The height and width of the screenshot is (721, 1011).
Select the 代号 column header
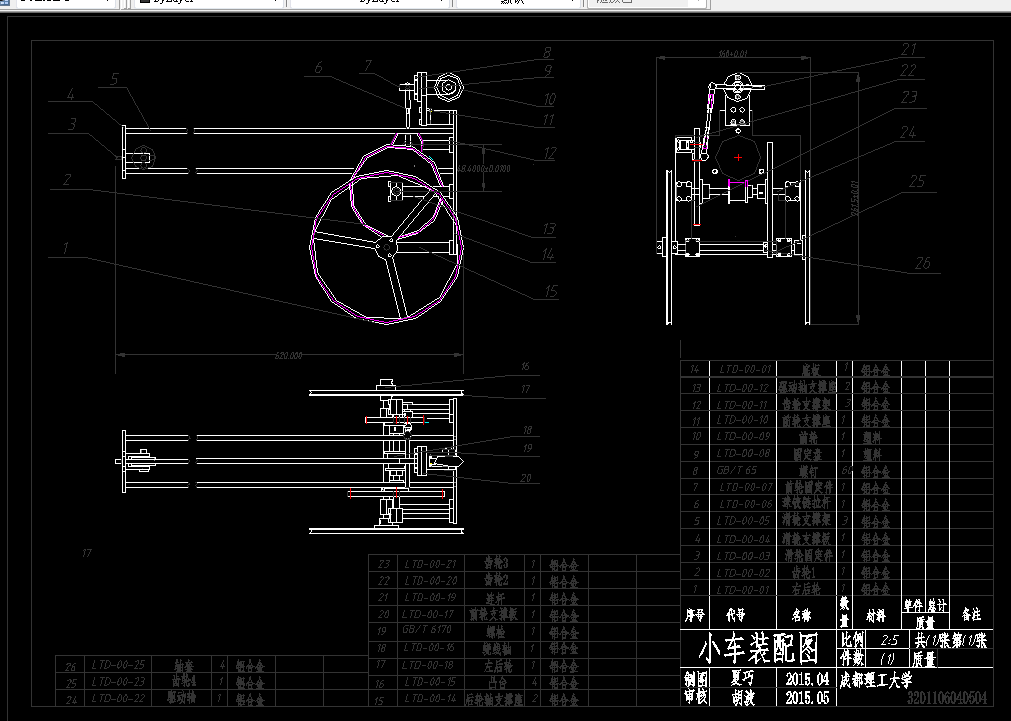(x=736, y=616)
